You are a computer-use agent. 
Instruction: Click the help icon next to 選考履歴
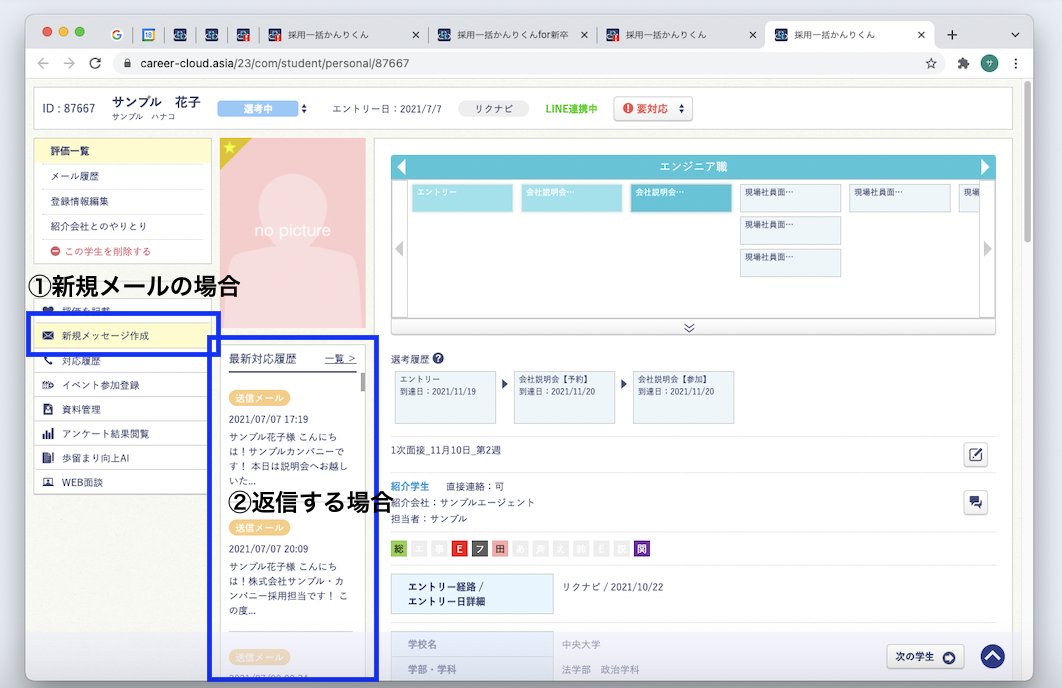coord(438,358)
